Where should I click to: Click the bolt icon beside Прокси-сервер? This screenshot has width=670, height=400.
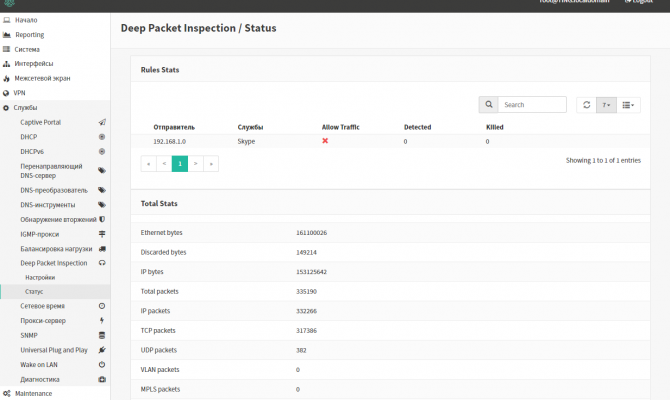[x=102, y=321]
